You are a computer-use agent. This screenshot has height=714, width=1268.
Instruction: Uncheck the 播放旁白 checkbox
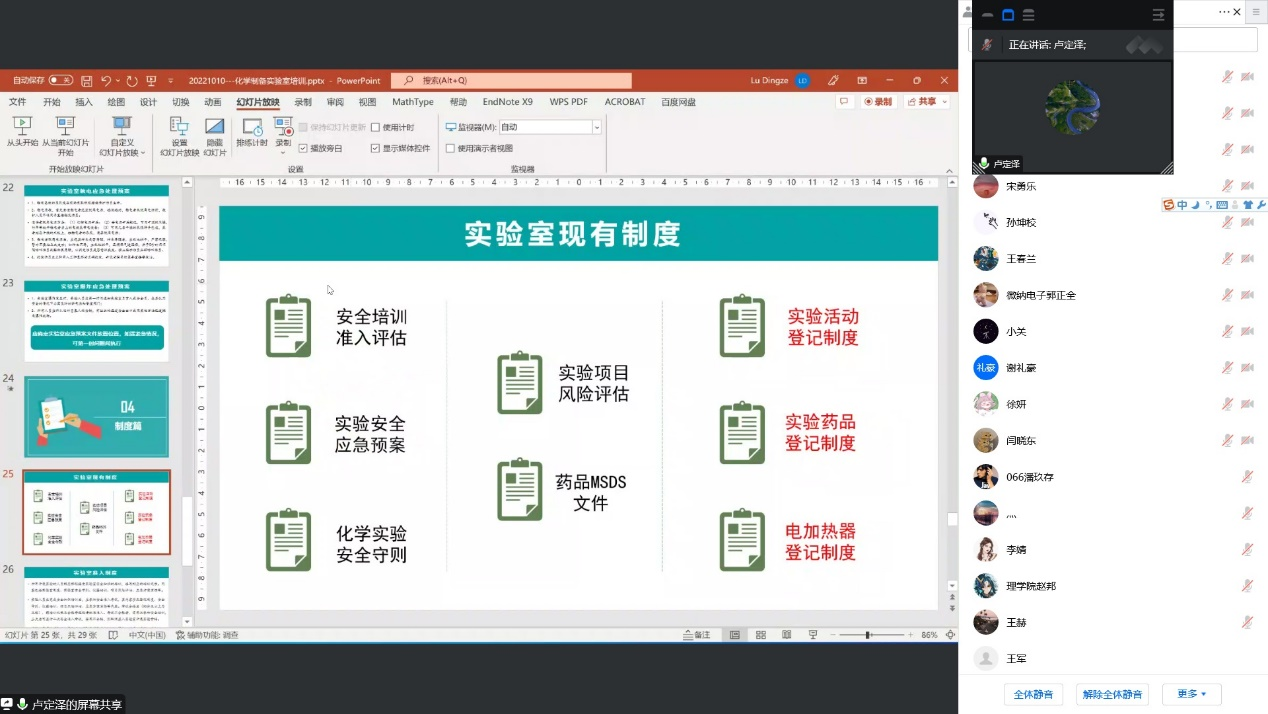point(303,148)
